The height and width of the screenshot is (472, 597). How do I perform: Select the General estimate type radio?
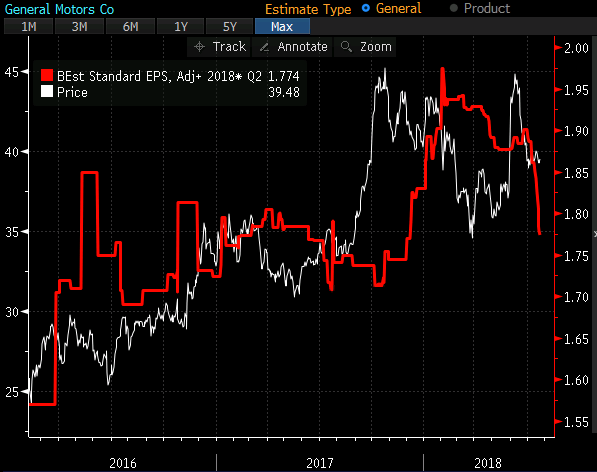click(366, 8)
